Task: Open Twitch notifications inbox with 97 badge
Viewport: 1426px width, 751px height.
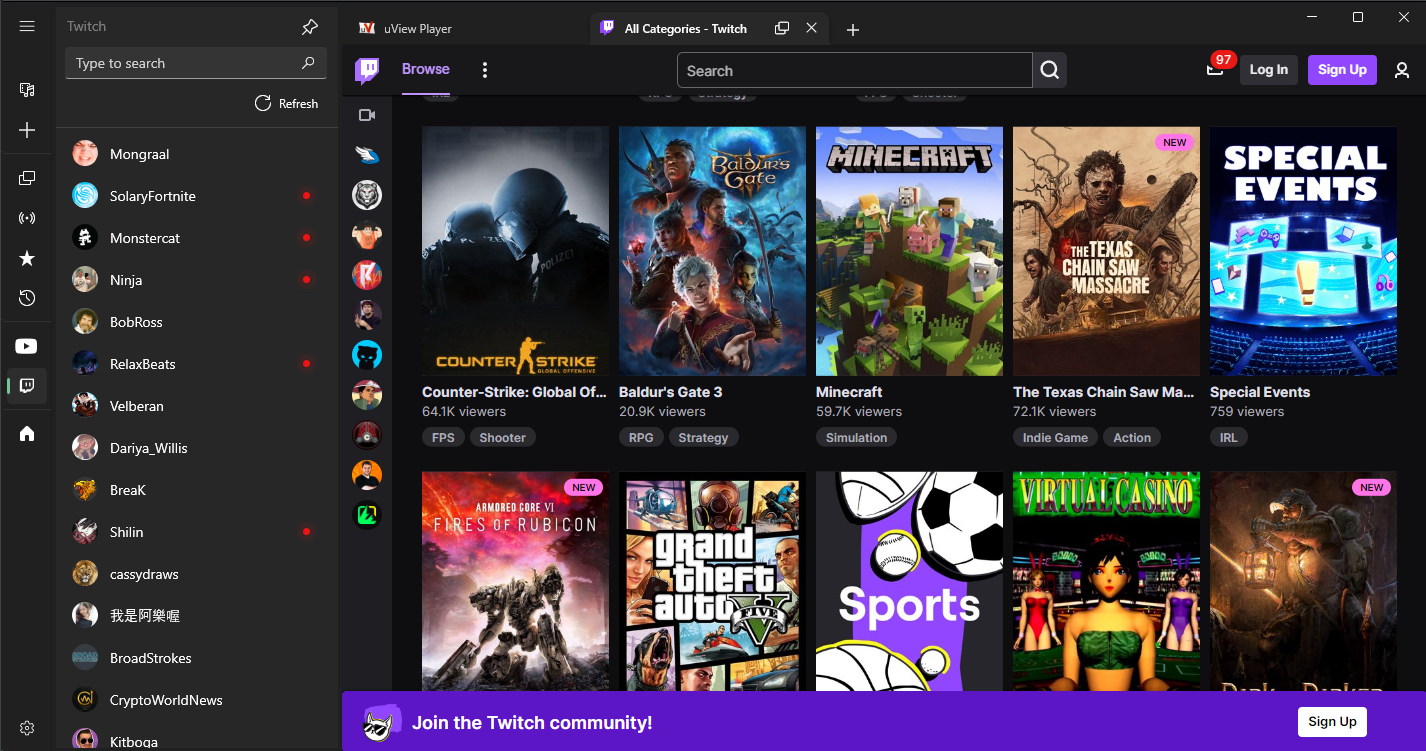Action: click(1216, 69)
